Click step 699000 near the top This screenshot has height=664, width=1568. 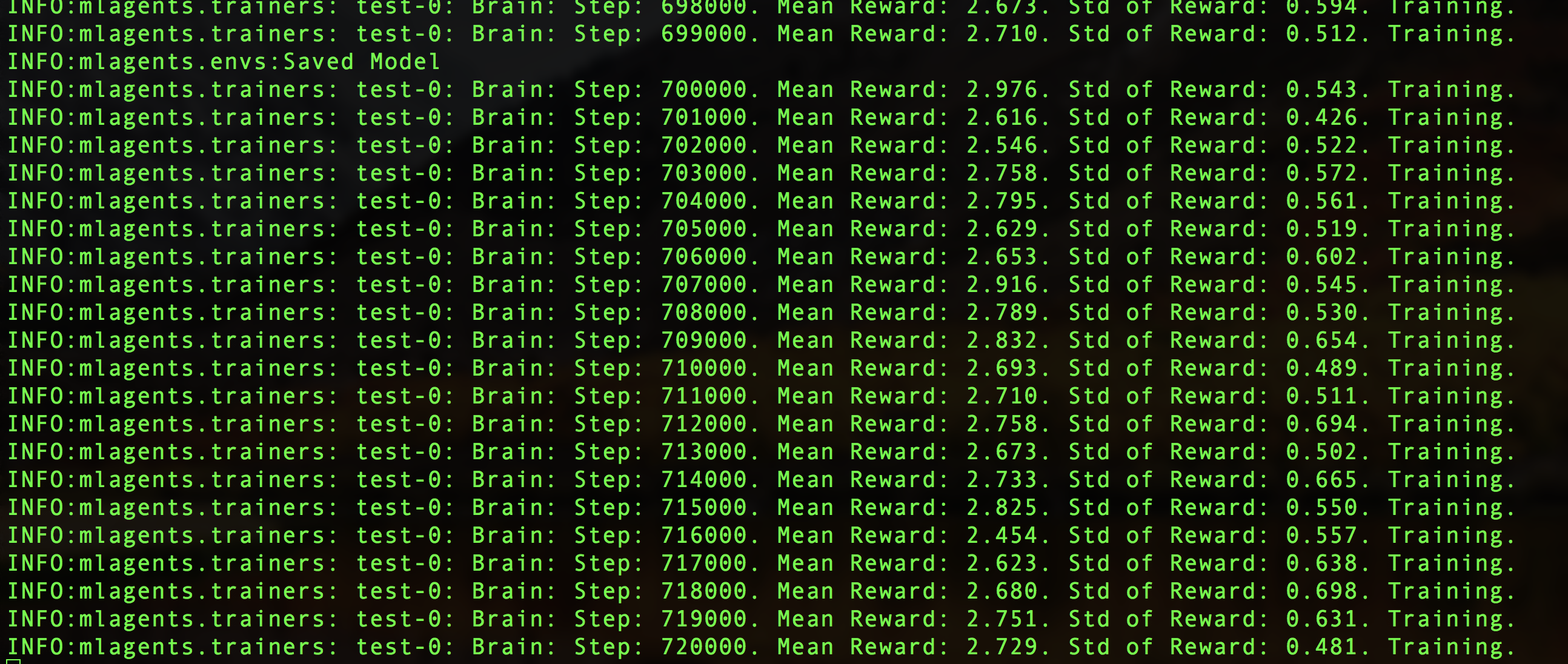703,33
